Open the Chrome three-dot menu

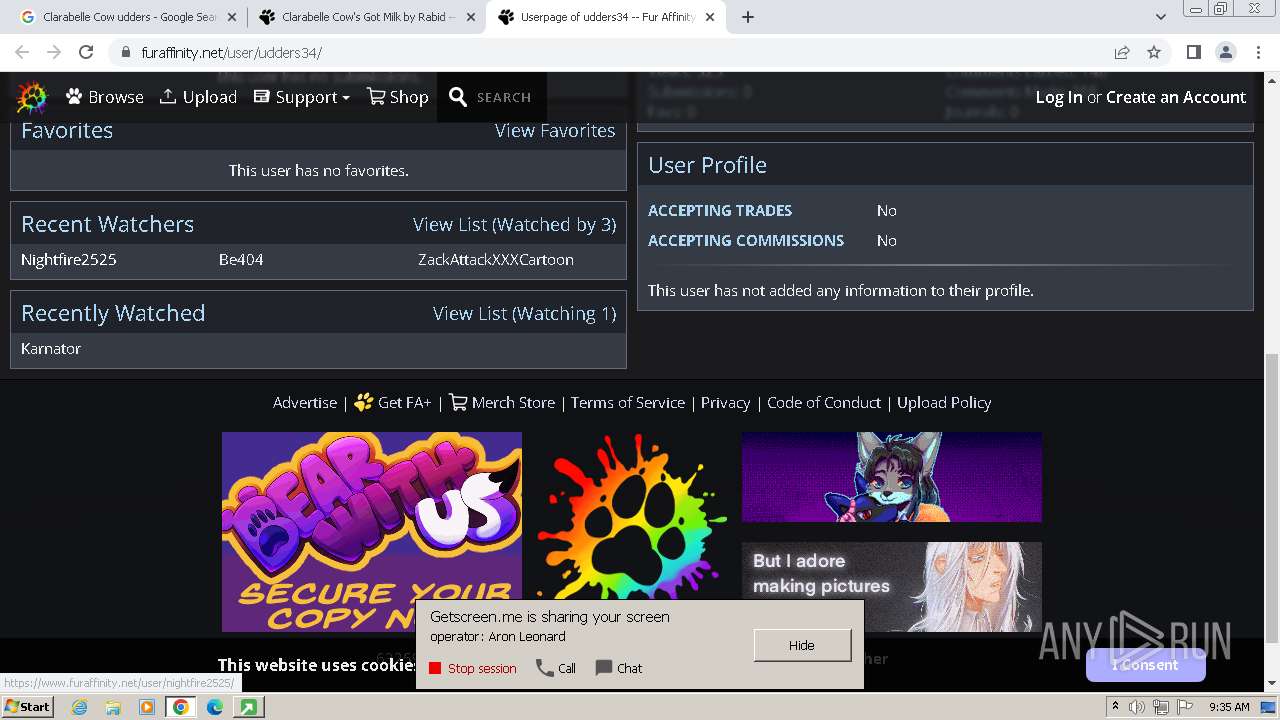click(x=1258, y=52)
